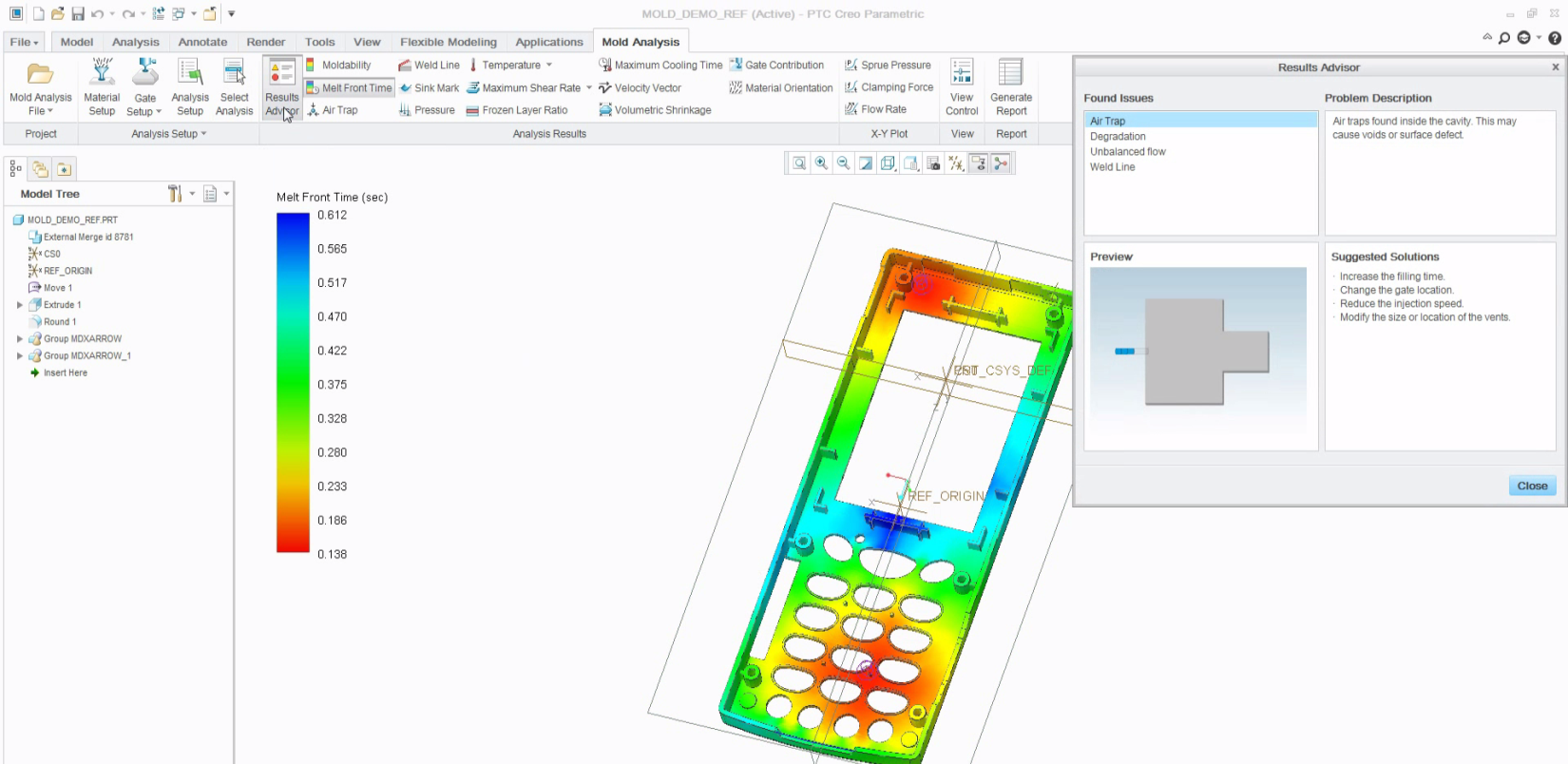Screen dimensions: 1568x764
Task: Launch the Select Analysis tool
Action: [234, 86]
